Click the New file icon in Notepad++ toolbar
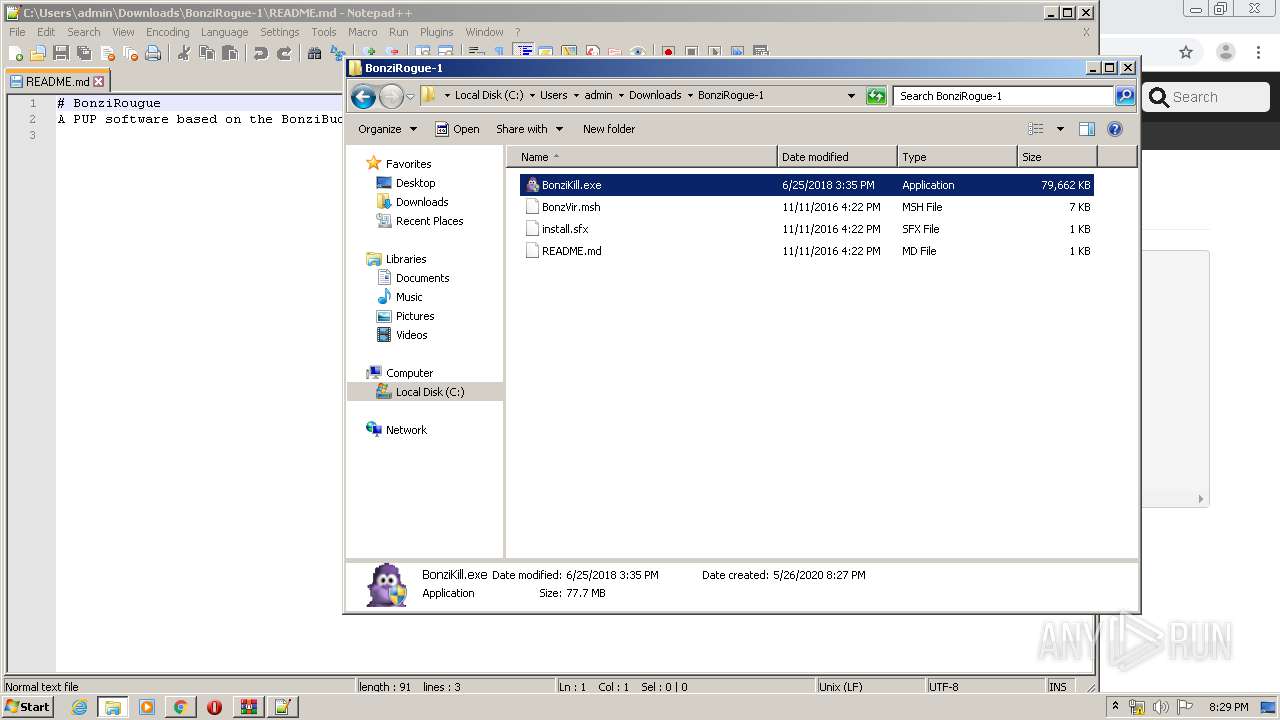 pyautogui.click(x=16, y=53)
